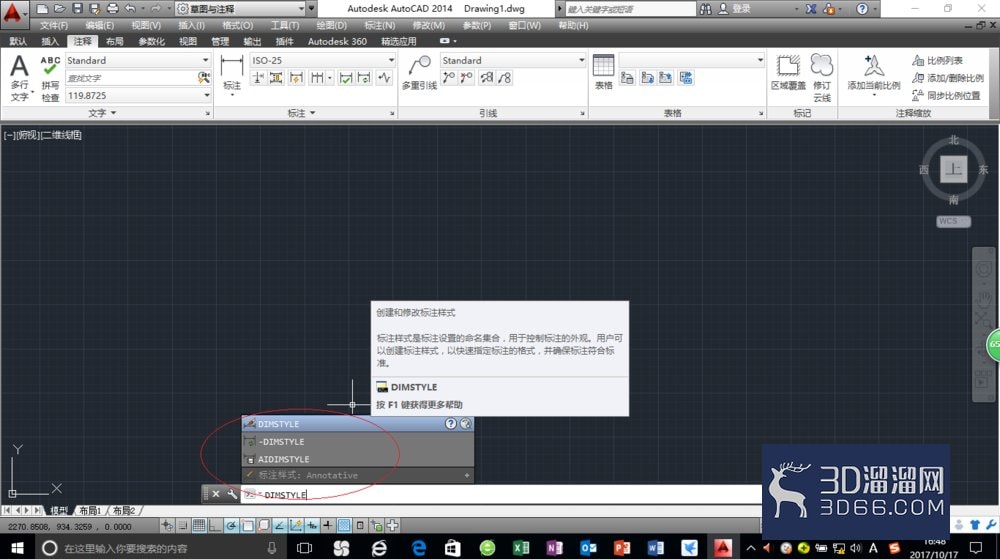The height and width of the screenshot is (559, 1000).
Task: Switch to the 参数化 ribbon tab
Action: click(x=151, y=41)
